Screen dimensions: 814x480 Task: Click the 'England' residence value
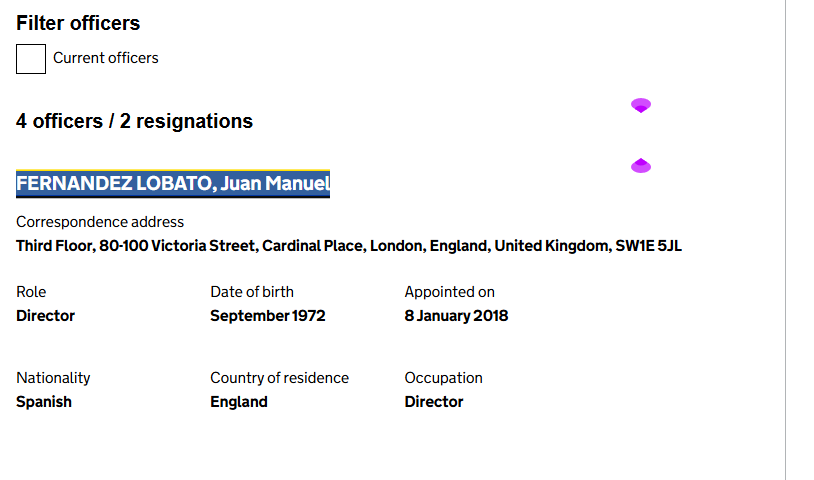coord(239,402)
